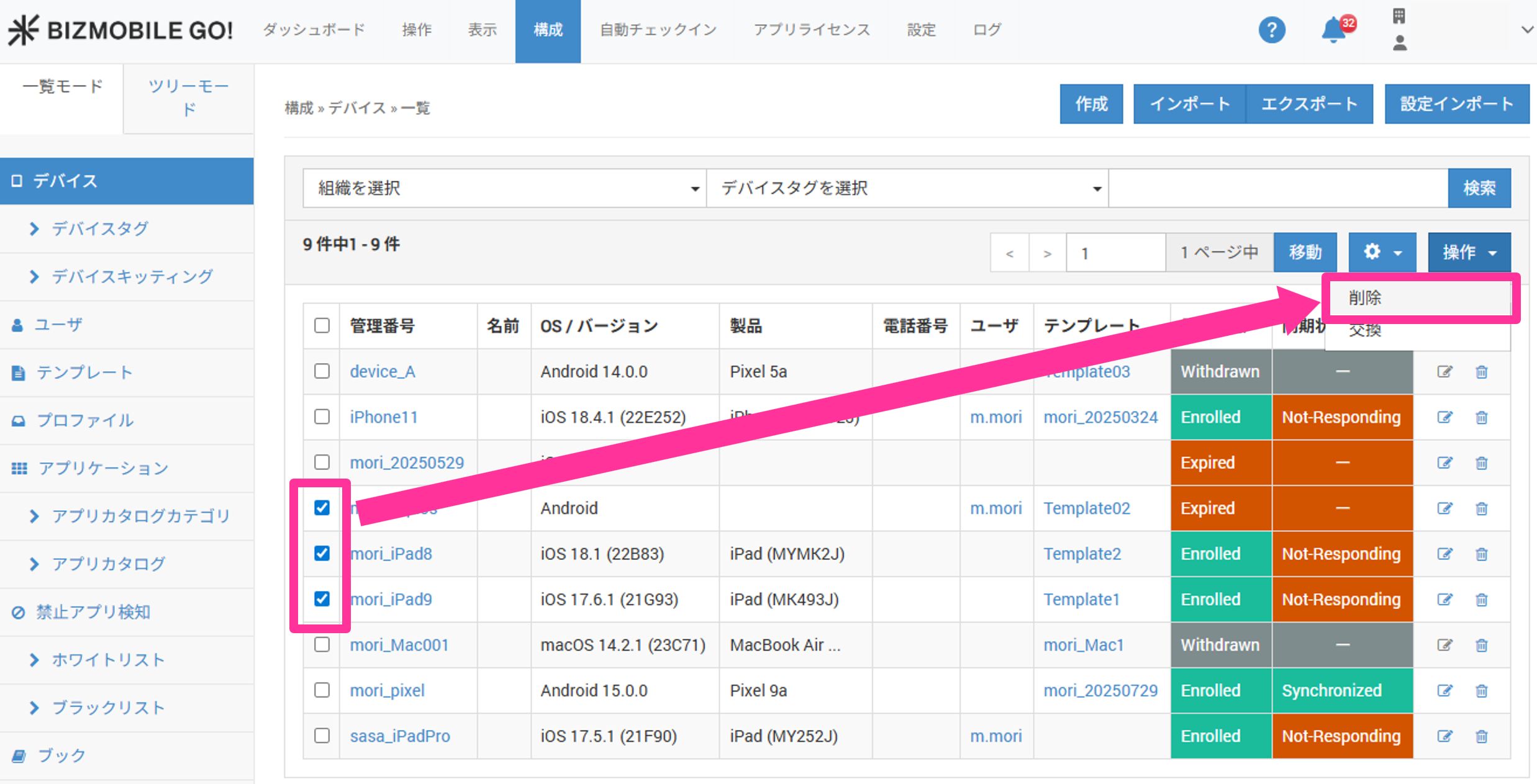Click the trash icon for iPhone11 row

tap(1482, 417)
